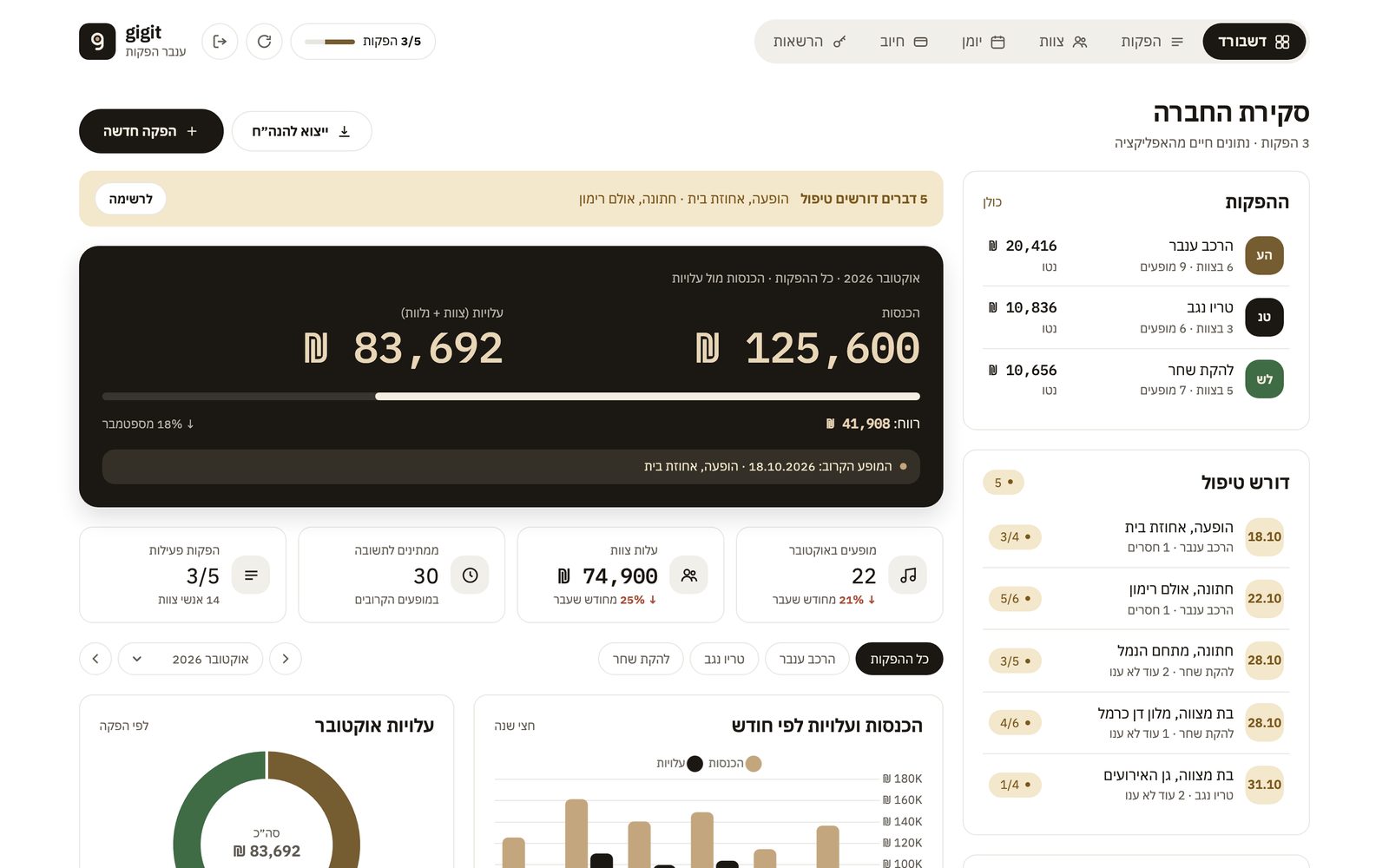
Task: Click the 22.10 date badge
Action: click(1264, 598)
